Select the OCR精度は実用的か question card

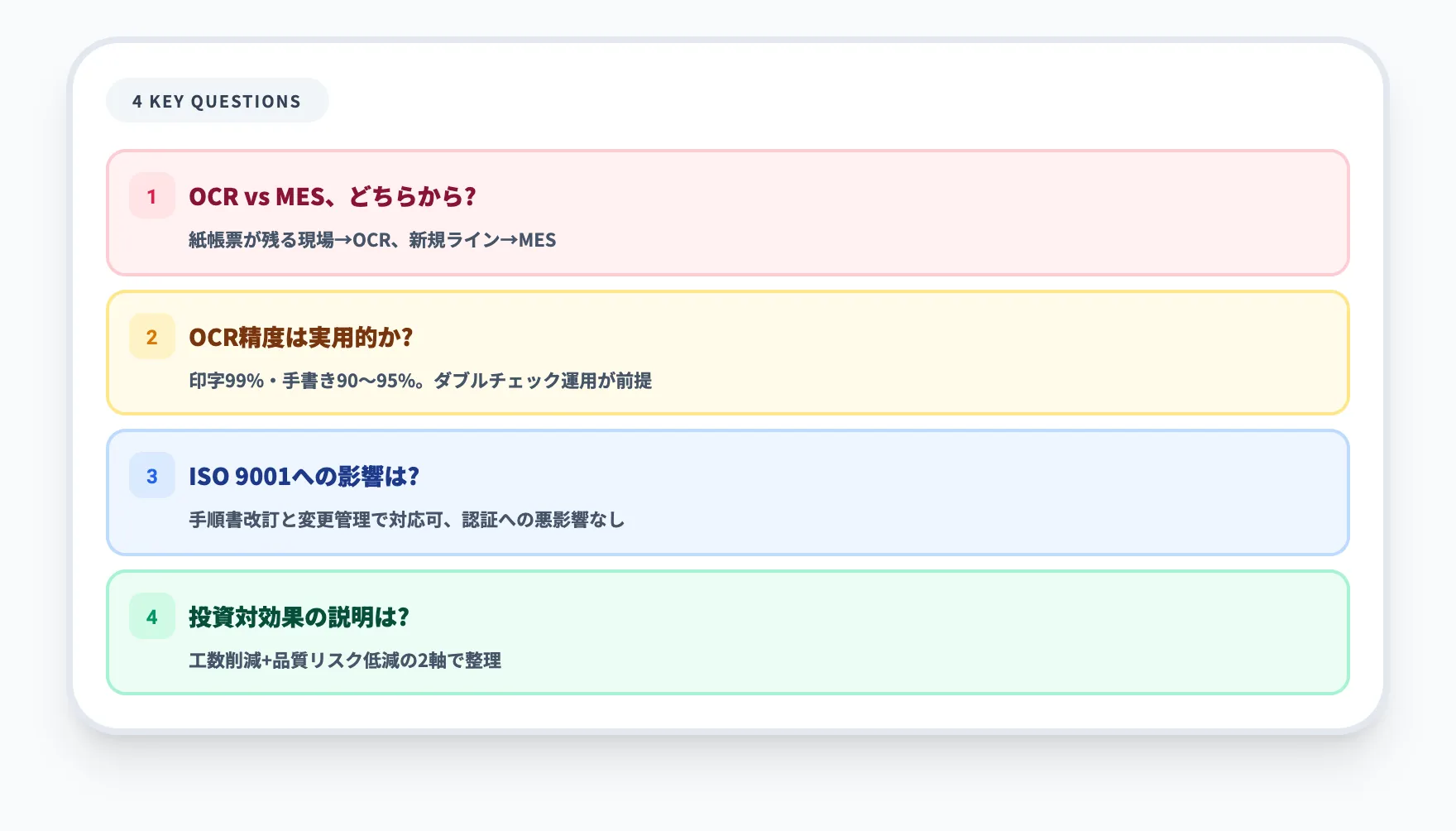pos(728,353)
